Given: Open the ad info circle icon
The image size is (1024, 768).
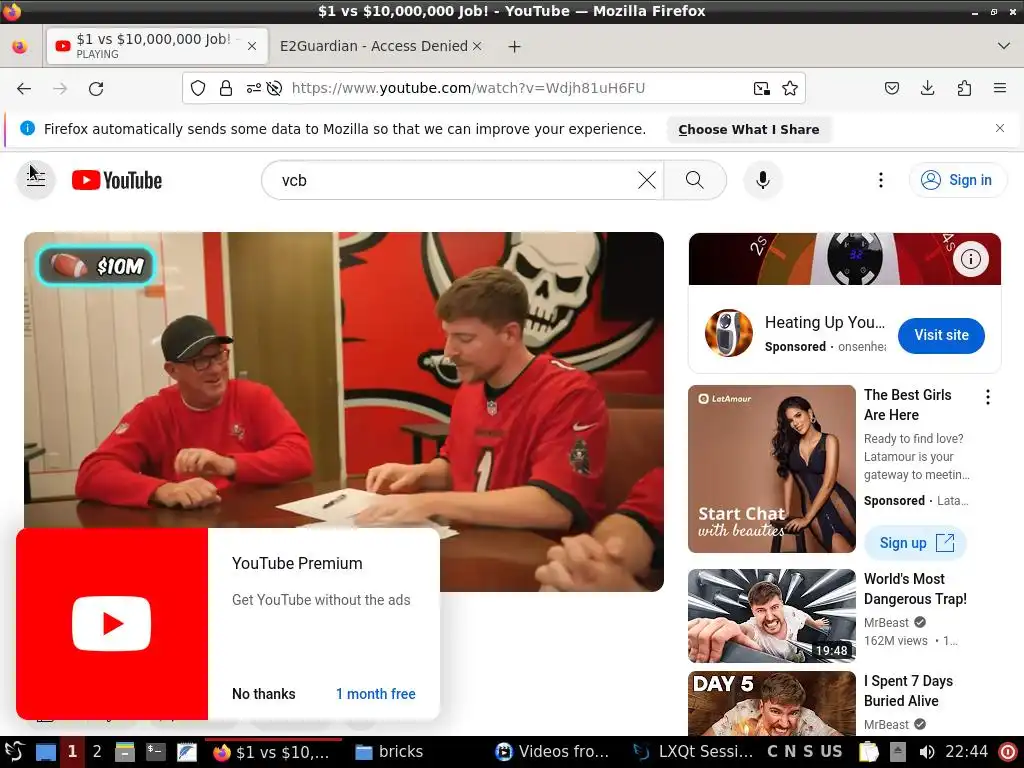Looking at the screenshot, I should (970, 259).
